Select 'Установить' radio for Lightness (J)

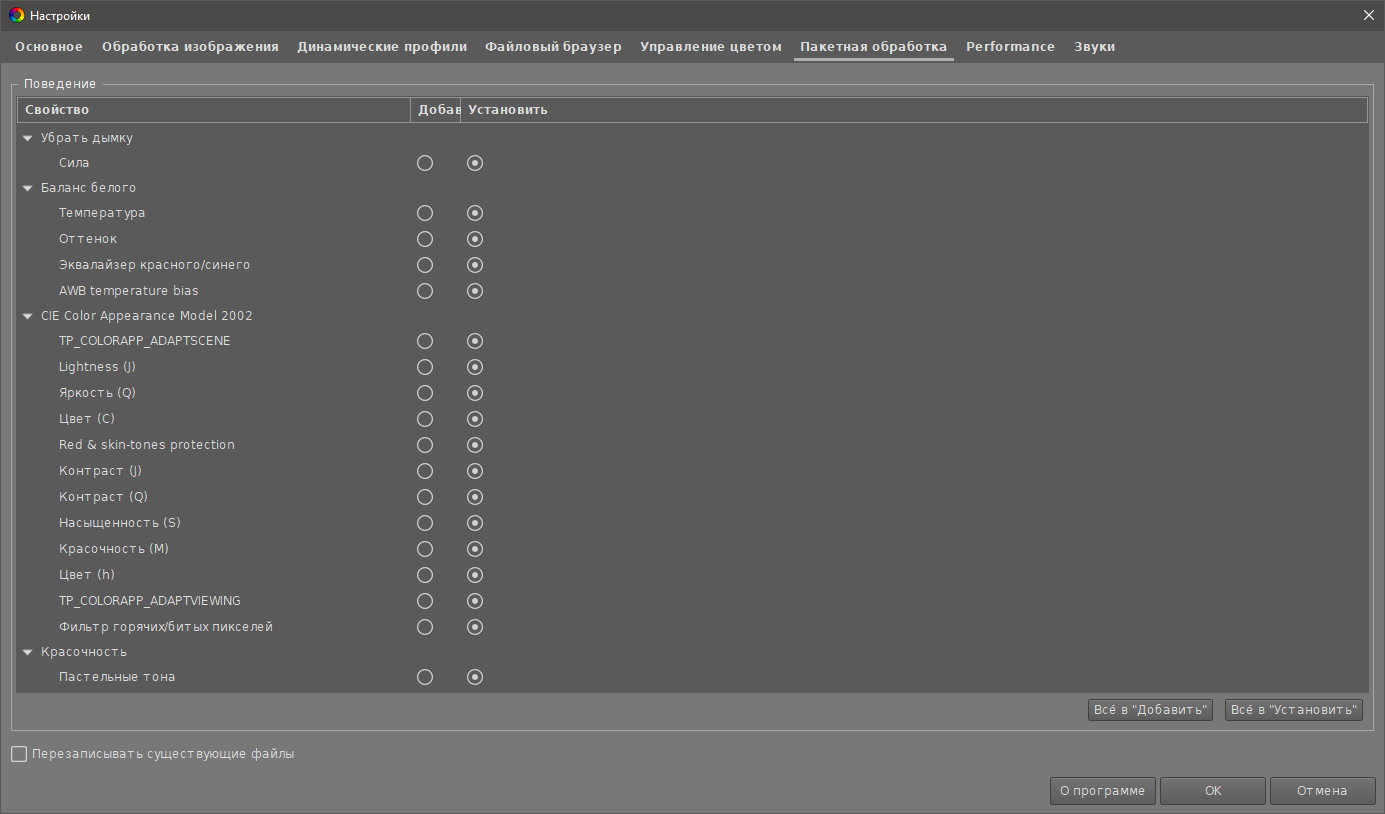[x=474, y=366]
